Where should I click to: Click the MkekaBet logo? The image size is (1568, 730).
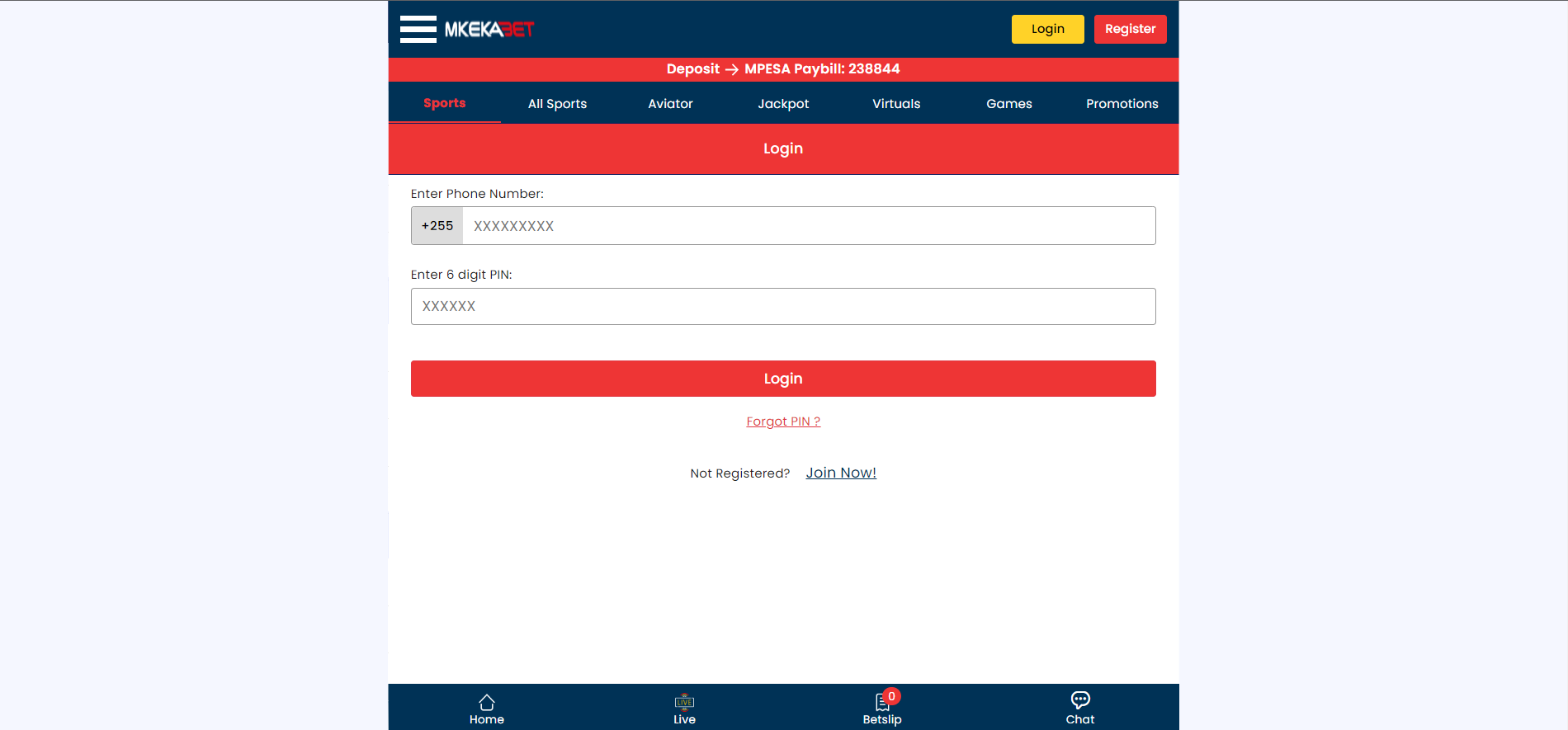pos(489,30)
